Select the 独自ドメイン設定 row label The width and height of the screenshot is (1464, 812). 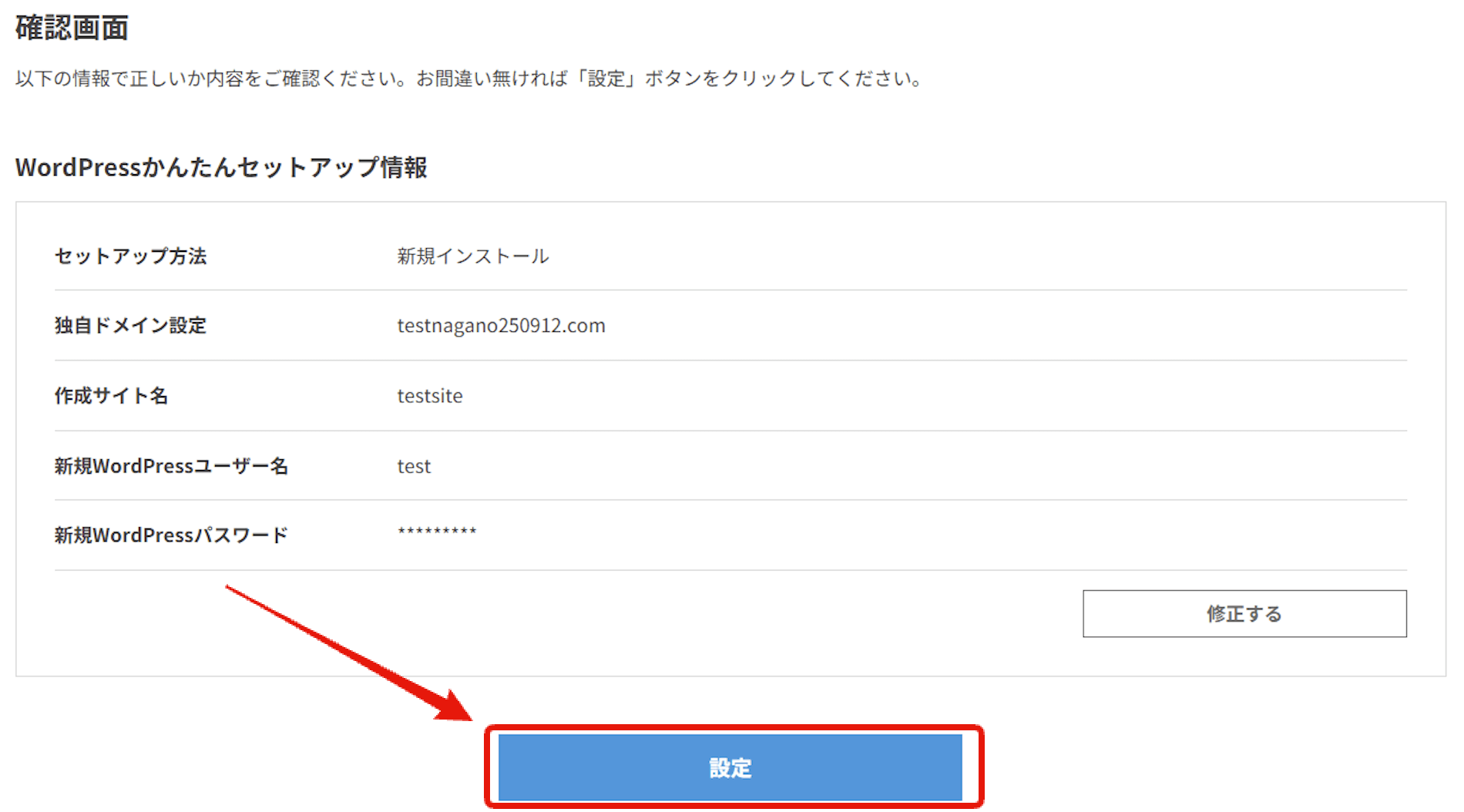[130, 326]
